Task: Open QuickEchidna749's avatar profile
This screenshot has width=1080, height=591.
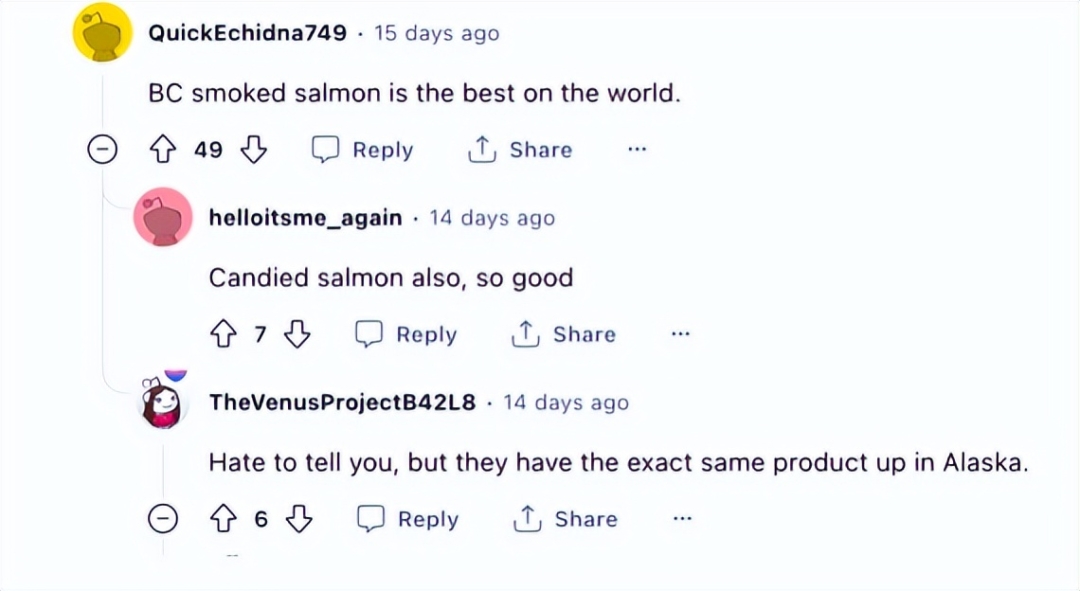Action: [x=103, y=32]
